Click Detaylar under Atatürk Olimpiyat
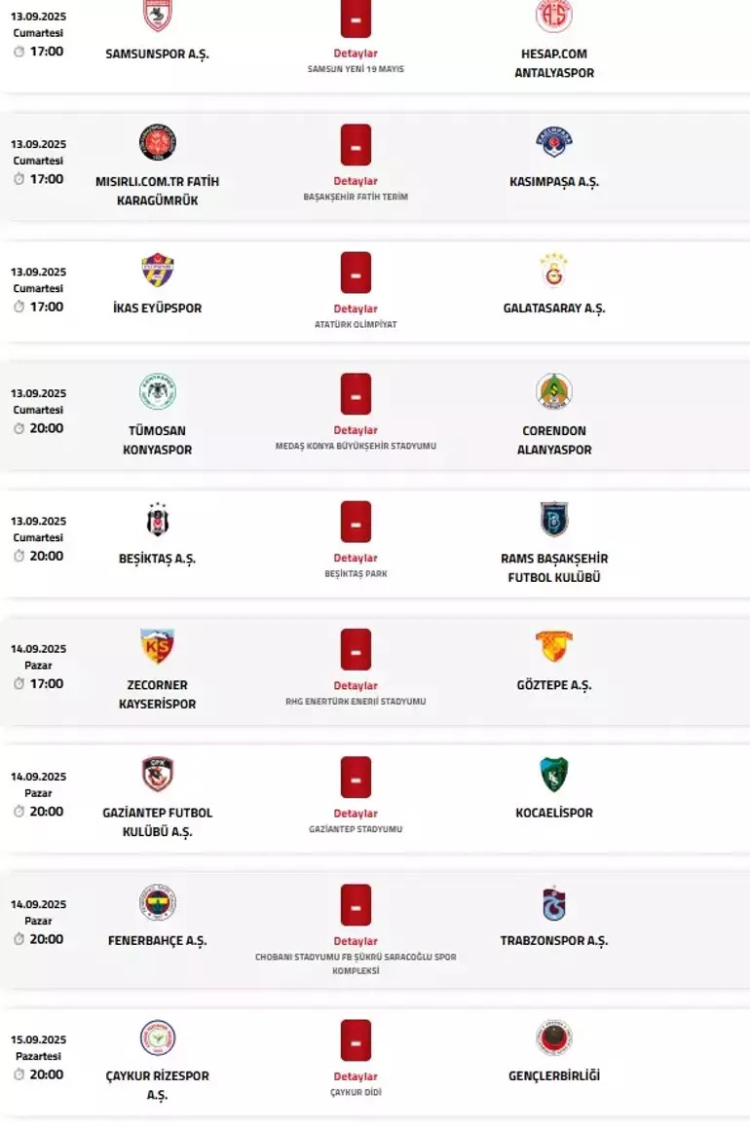Screen dimensions: 750x1127 (355, 306)
